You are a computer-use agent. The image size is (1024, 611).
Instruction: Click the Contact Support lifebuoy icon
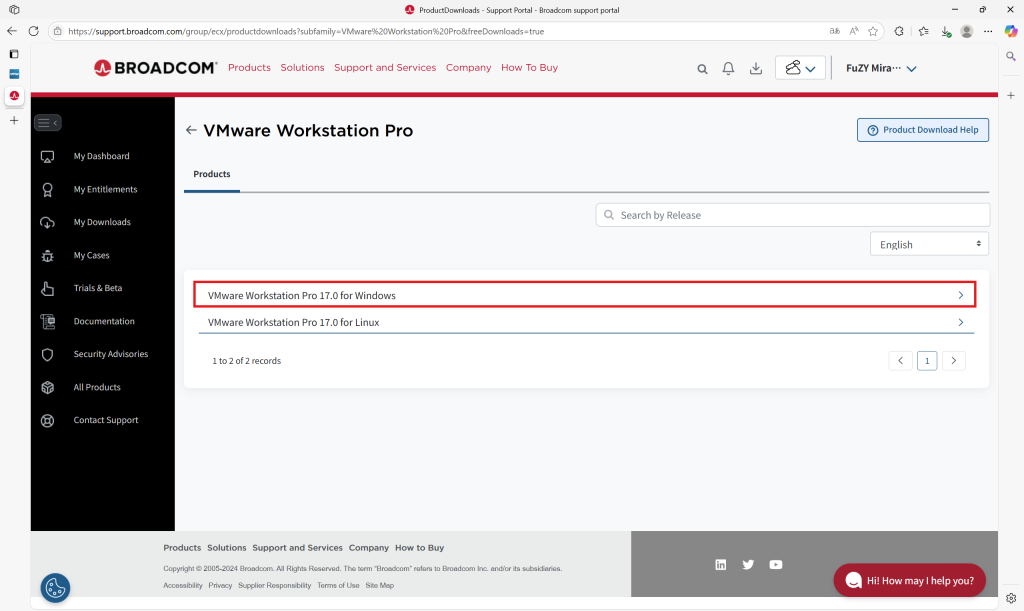click(x=48, y=420)
